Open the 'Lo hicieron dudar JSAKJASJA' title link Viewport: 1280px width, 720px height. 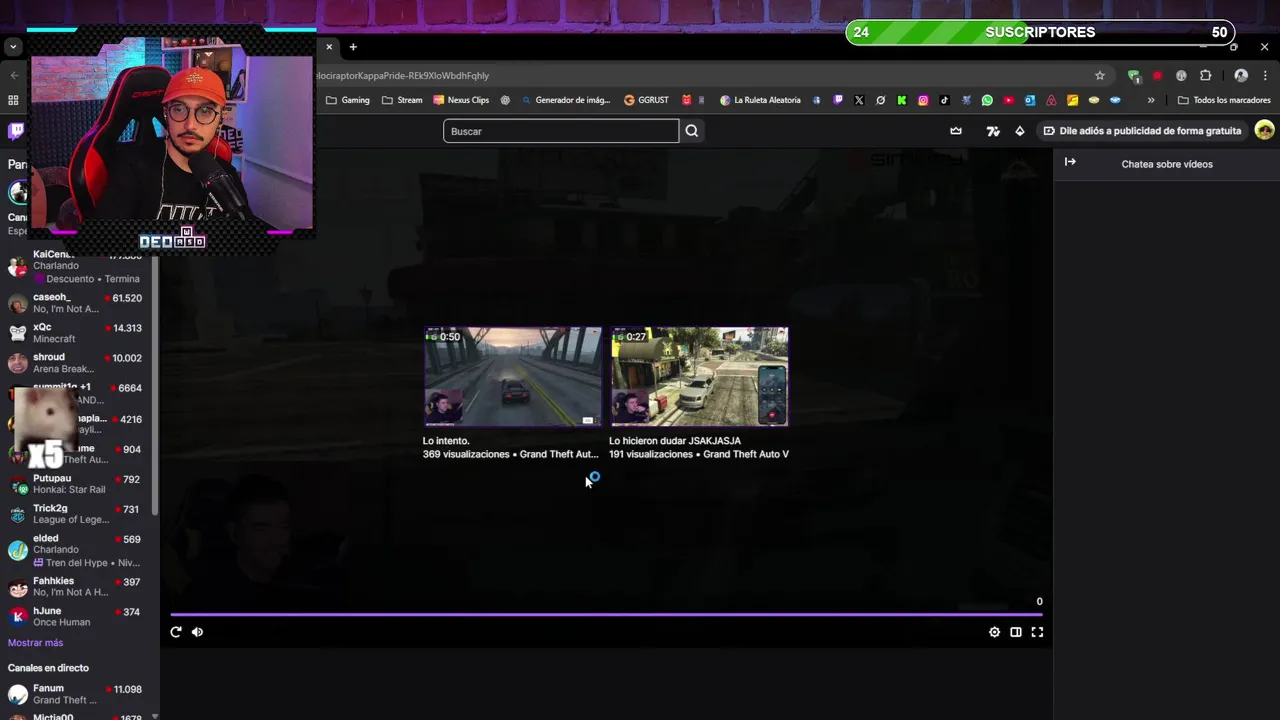click(x=675, y=441)
